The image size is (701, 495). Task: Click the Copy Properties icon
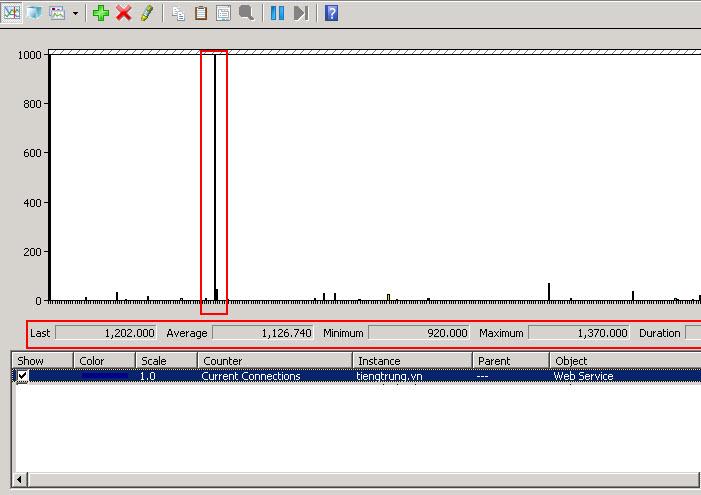(178, 13)
